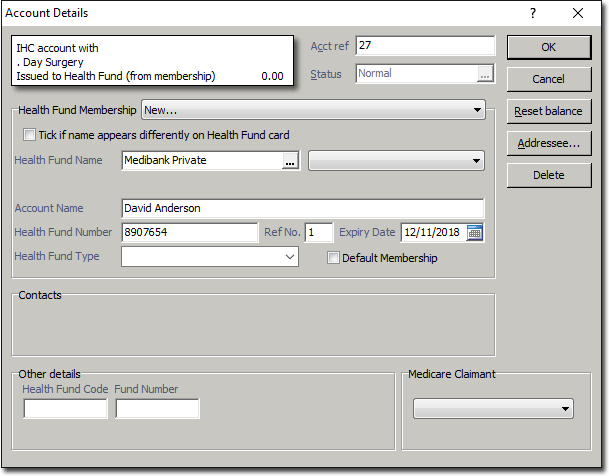The width and height of the screenshot is (609, 476).
Task: Open the Addressee... dialog button
Action: [x=547, y=143]
